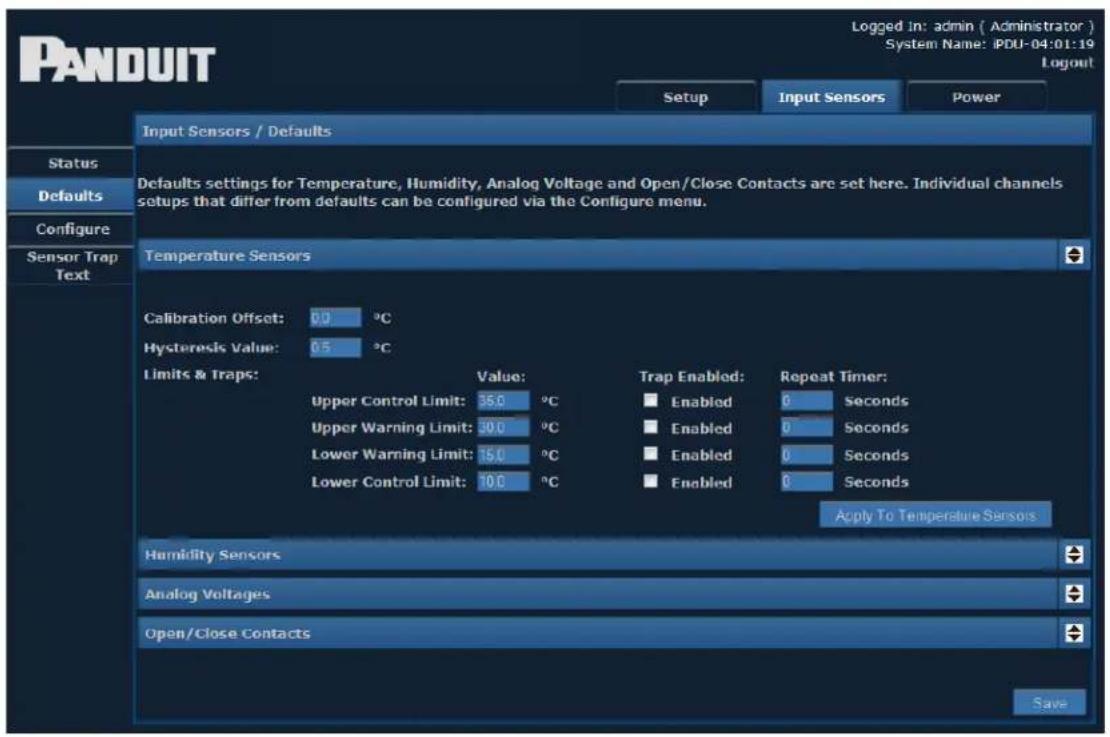Click the Lower Warning Limit repeat timer field

(x=807, y=455)
